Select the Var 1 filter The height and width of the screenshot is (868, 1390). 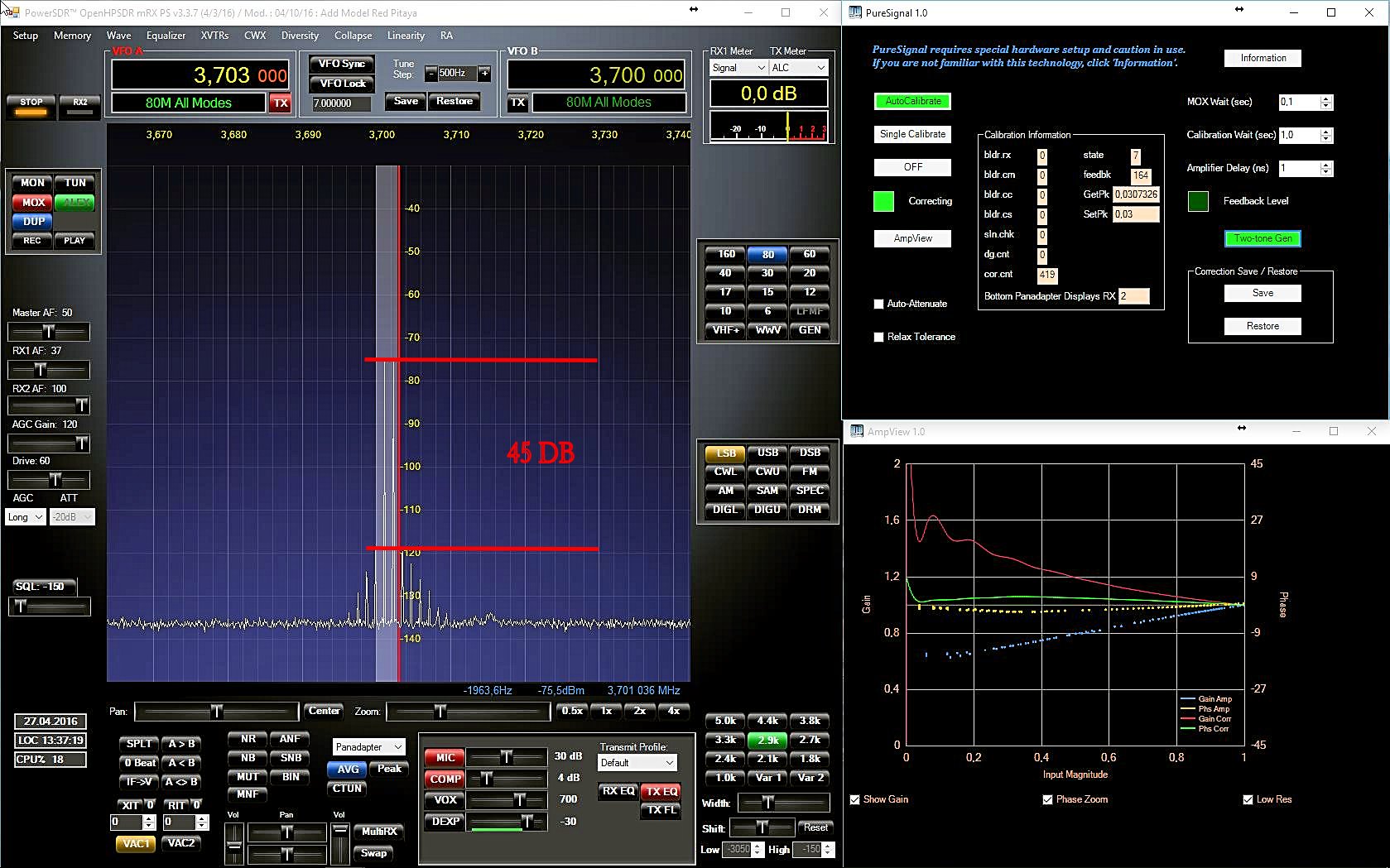pyautogui.click(x=767, y=778)
